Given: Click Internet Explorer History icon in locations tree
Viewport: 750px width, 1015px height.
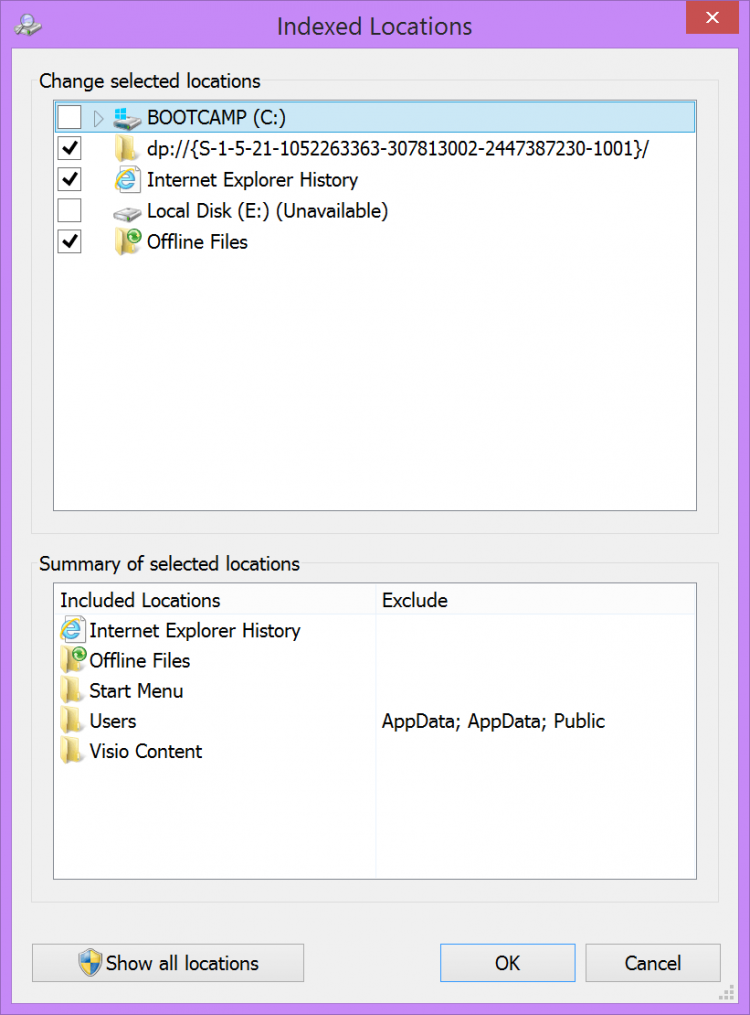Looking at the screenshot, I should point(126,180).
